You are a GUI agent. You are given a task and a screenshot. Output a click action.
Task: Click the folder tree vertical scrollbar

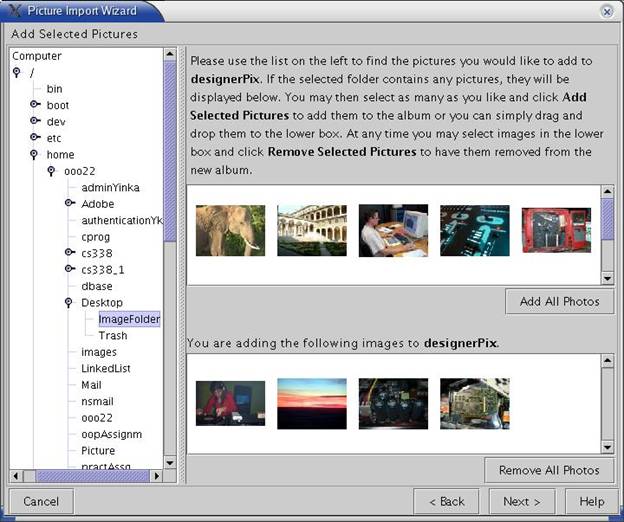click(x=169, y=300)
